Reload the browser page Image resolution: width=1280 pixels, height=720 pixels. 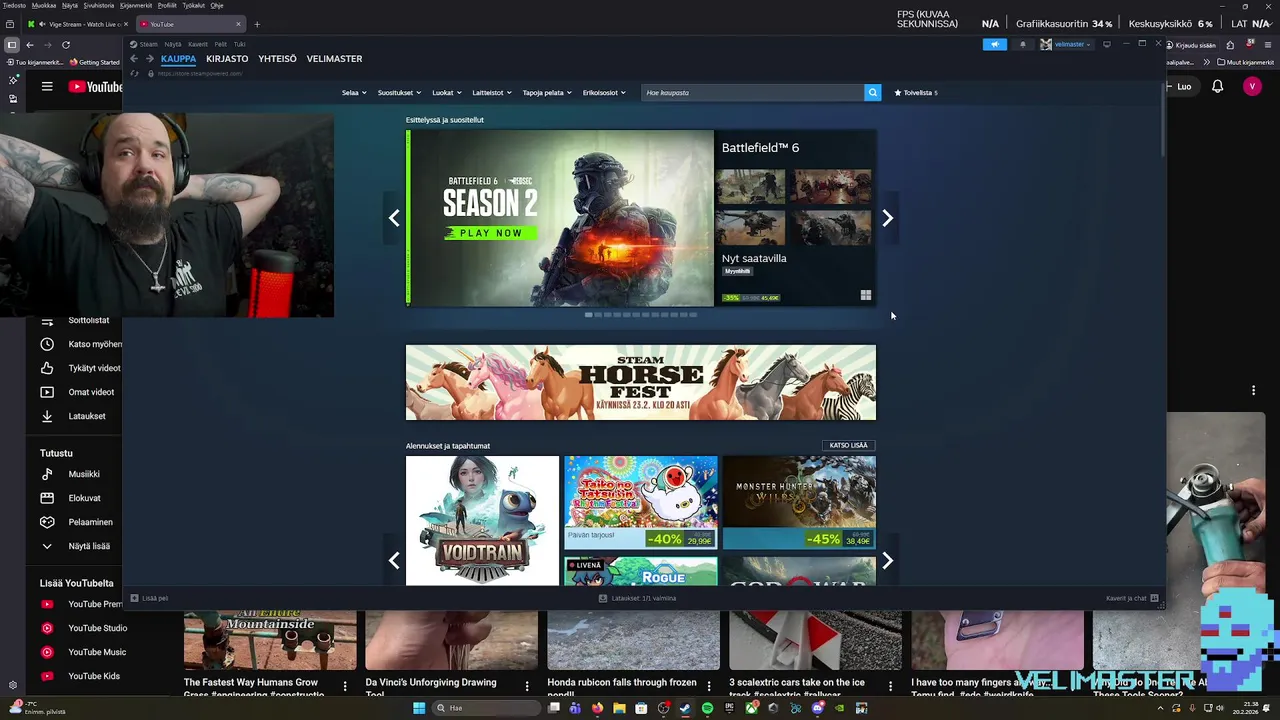click(x=66, y=44)
